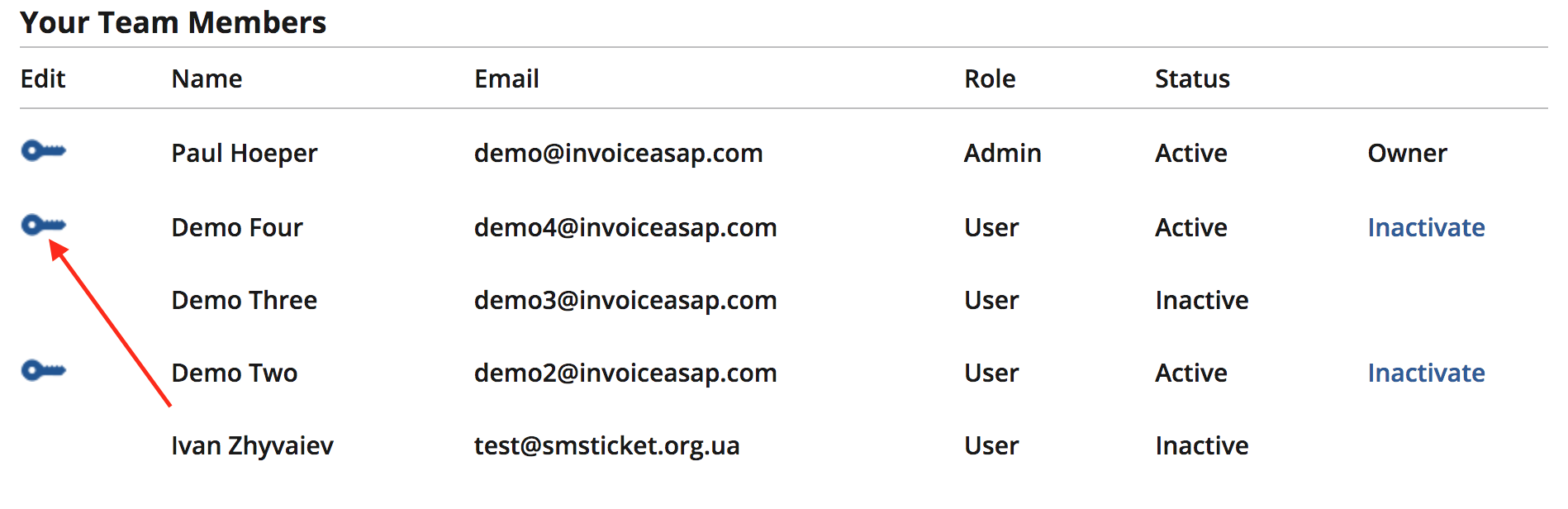Inactivate the Demo Four user
Image resolution: width=1568 pixels, height=509 pixels.
1426,227
